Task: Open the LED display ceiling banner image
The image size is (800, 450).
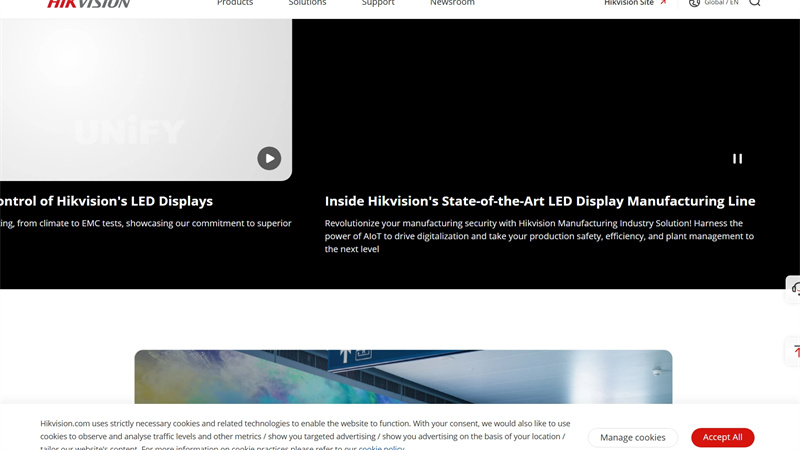Action: point(403,377)
